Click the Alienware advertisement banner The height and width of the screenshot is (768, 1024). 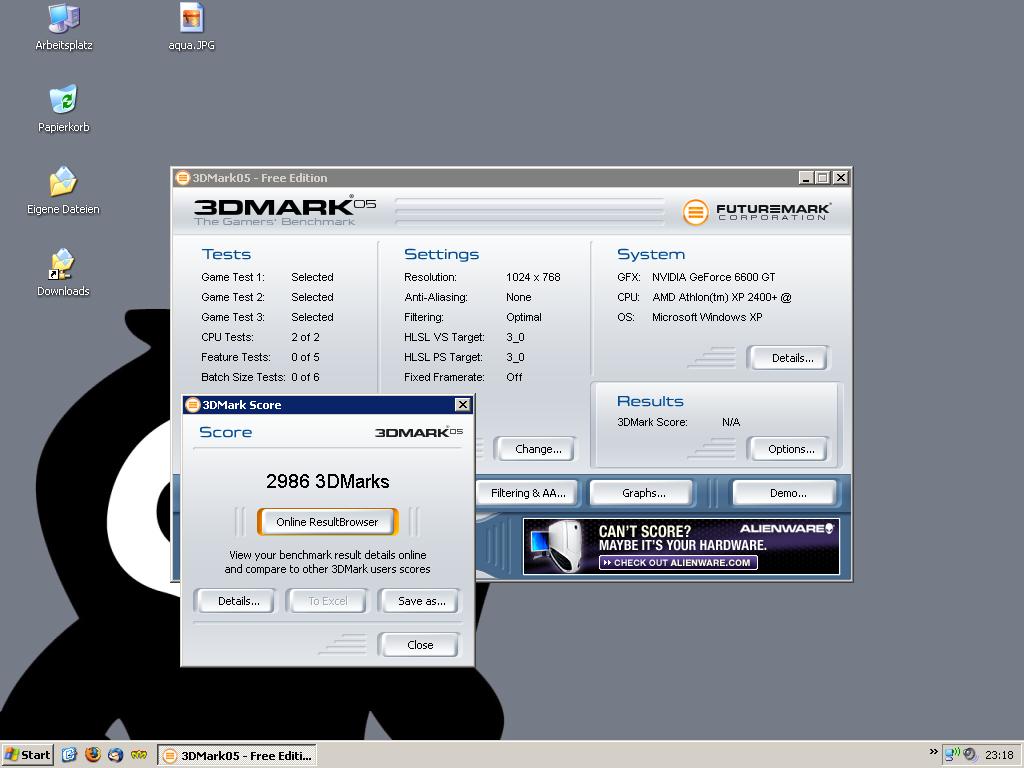[681, 546]
